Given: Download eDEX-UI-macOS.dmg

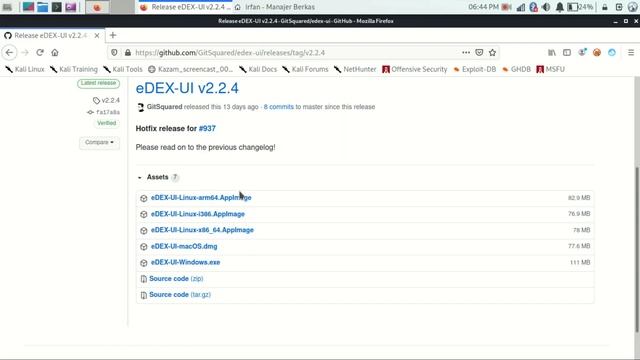Looking at the screenshot, I should click(184, 247).
